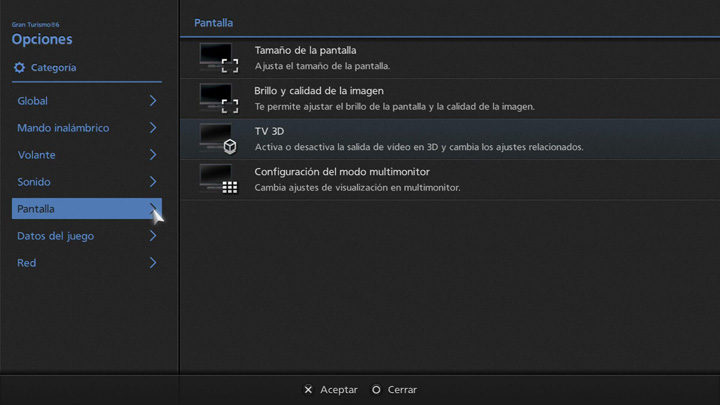720x405 pixels.
Task: Click the brightness and image quality icon
Action: [x=219, y=98]
